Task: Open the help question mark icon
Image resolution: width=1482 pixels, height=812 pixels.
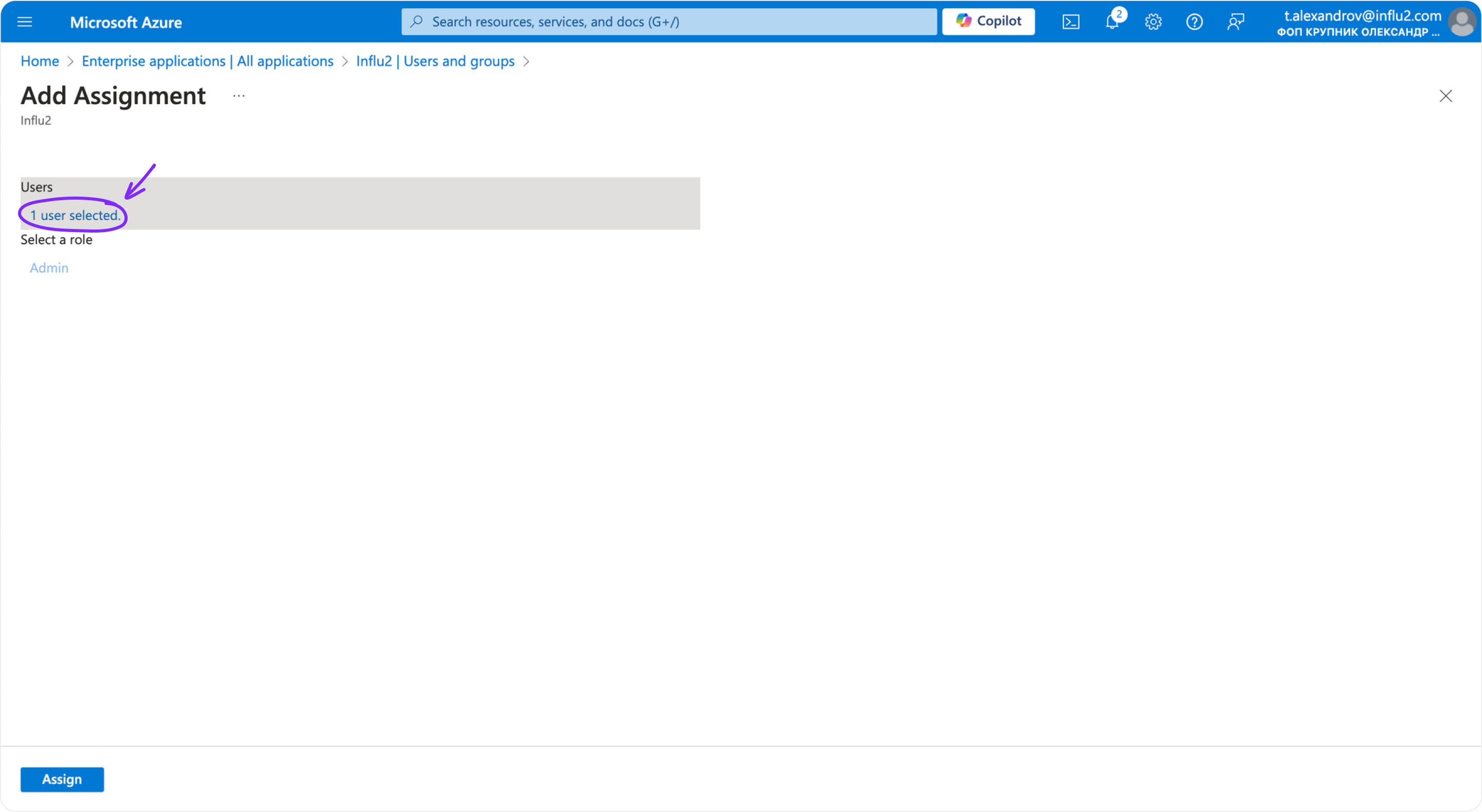Action: (x=1194, y=21)
